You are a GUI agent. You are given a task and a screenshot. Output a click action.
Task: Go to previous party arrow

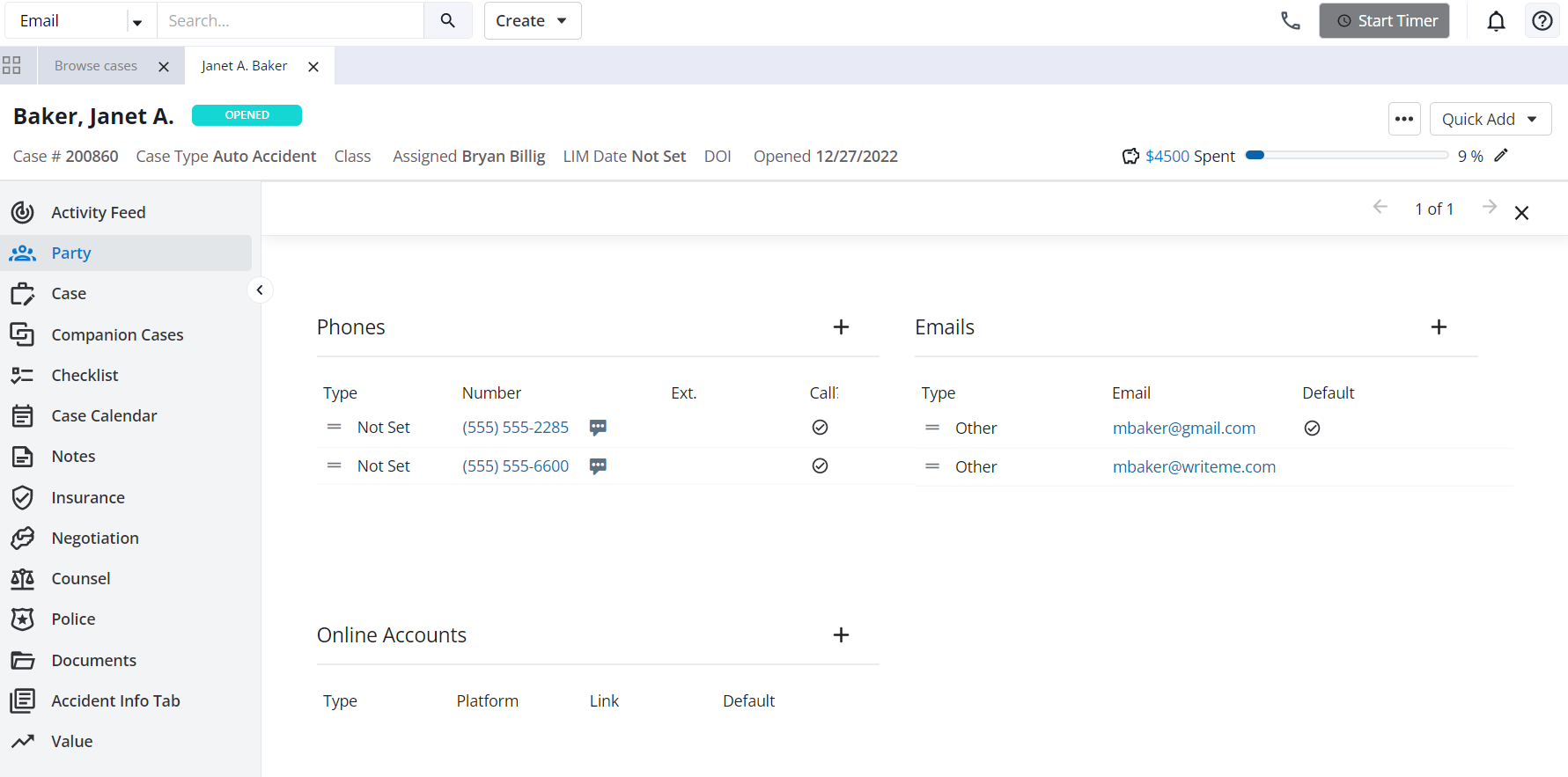click(x=1380, y=207)
